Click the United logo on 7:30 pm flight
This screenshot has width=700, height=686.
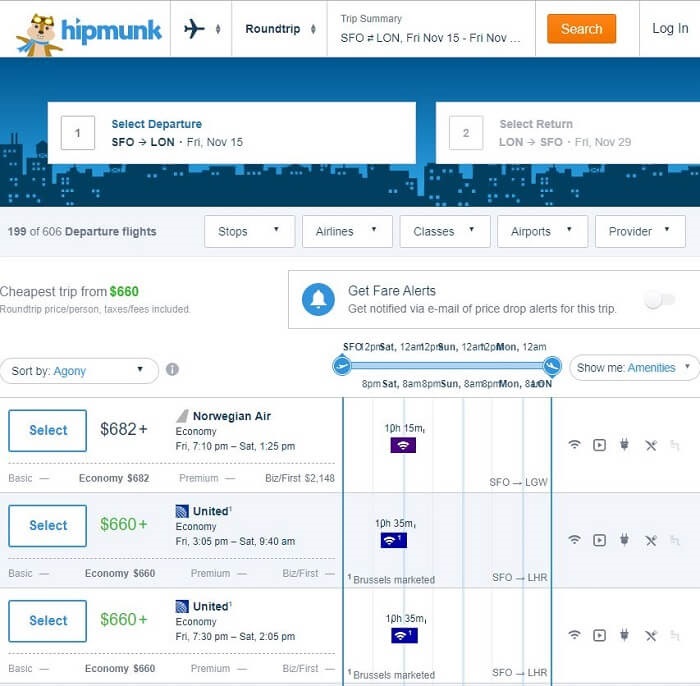(x=182, y=606)
